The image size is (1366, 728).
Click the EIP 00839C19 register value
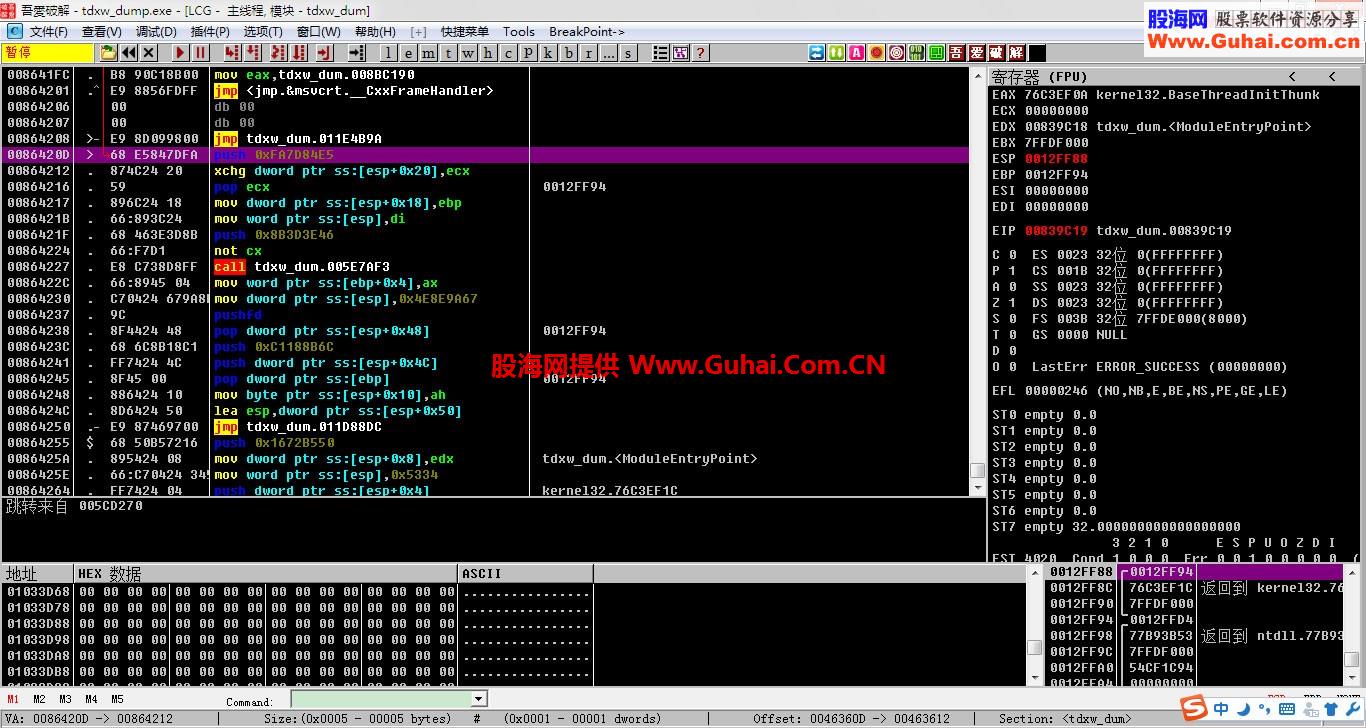point(1056,231)
